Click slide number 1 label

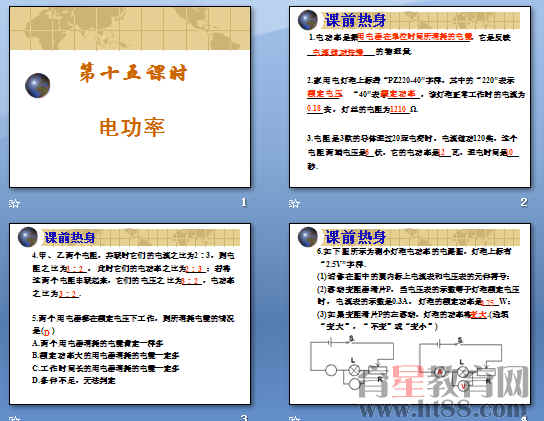pyautogui.click(x=244, y=202)
